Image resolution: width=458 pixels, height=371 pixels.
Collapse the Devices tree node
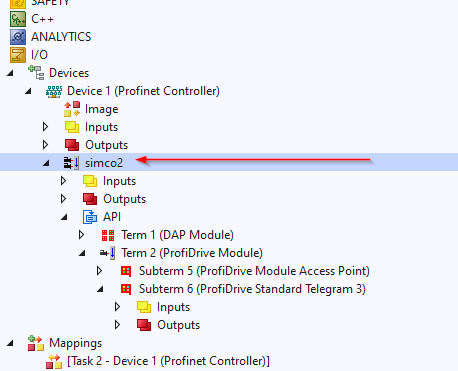click(10, 73)
